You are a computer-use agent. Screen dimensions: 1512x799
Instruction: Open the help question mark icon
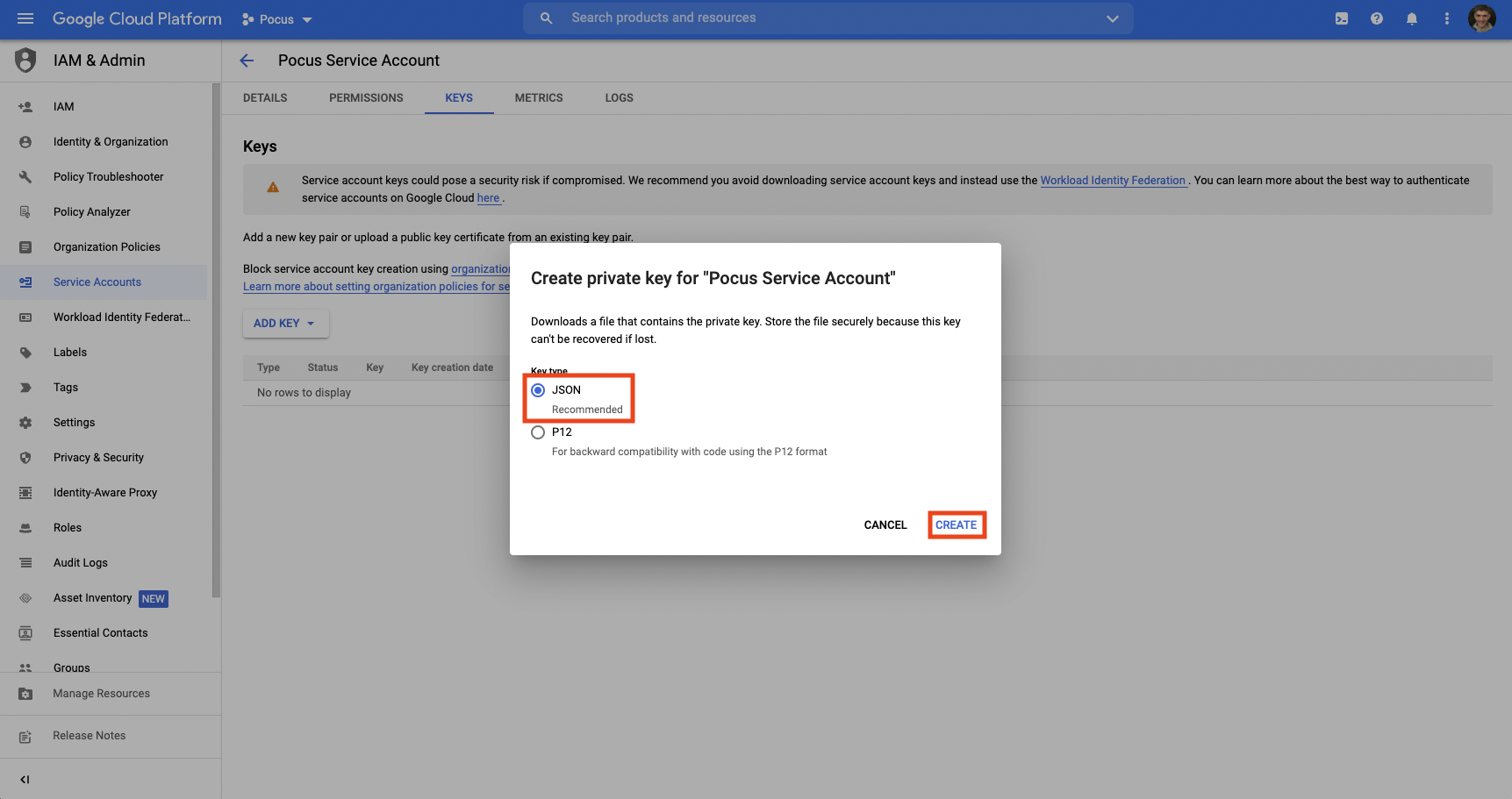tap(1377, 18)
